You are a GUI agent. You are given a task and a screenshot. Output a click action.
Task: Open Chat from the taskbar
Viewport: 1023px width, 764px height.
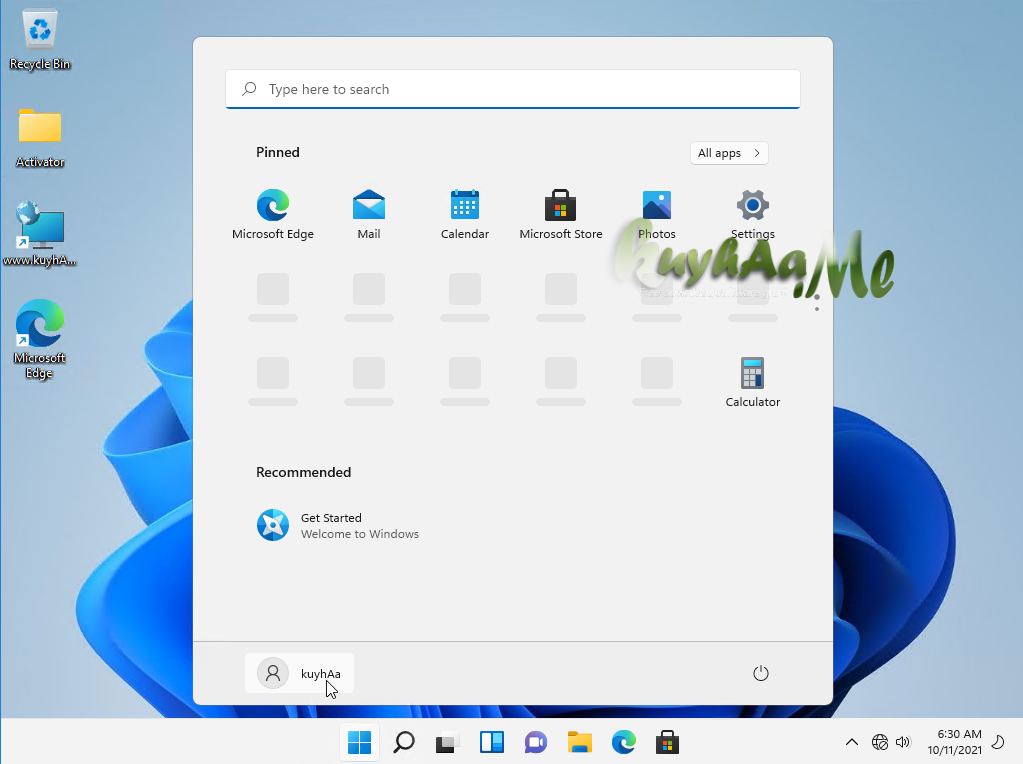(536, 742)
